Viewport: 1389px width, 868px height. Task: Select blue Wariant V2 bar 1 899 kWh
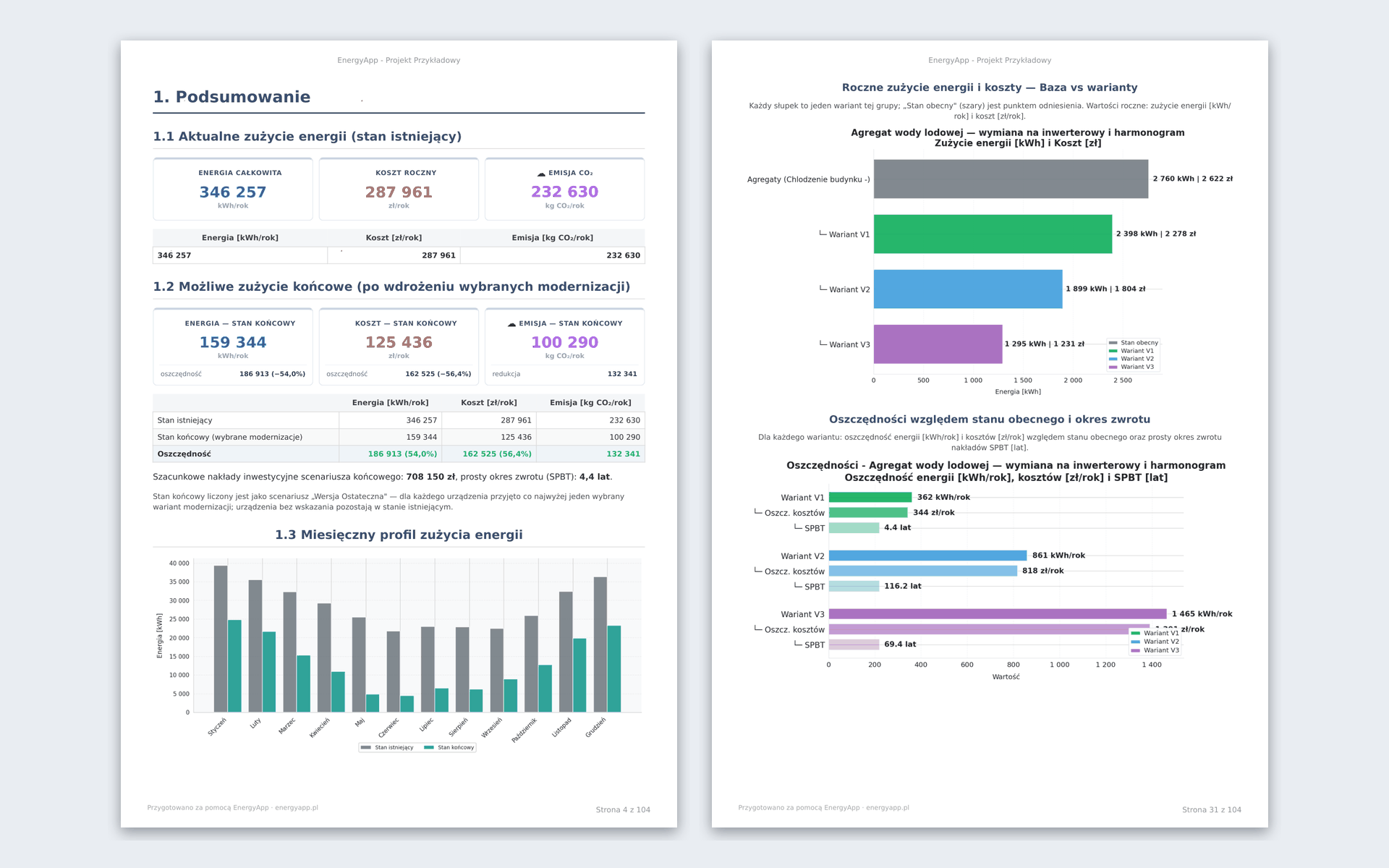point(968,289)
